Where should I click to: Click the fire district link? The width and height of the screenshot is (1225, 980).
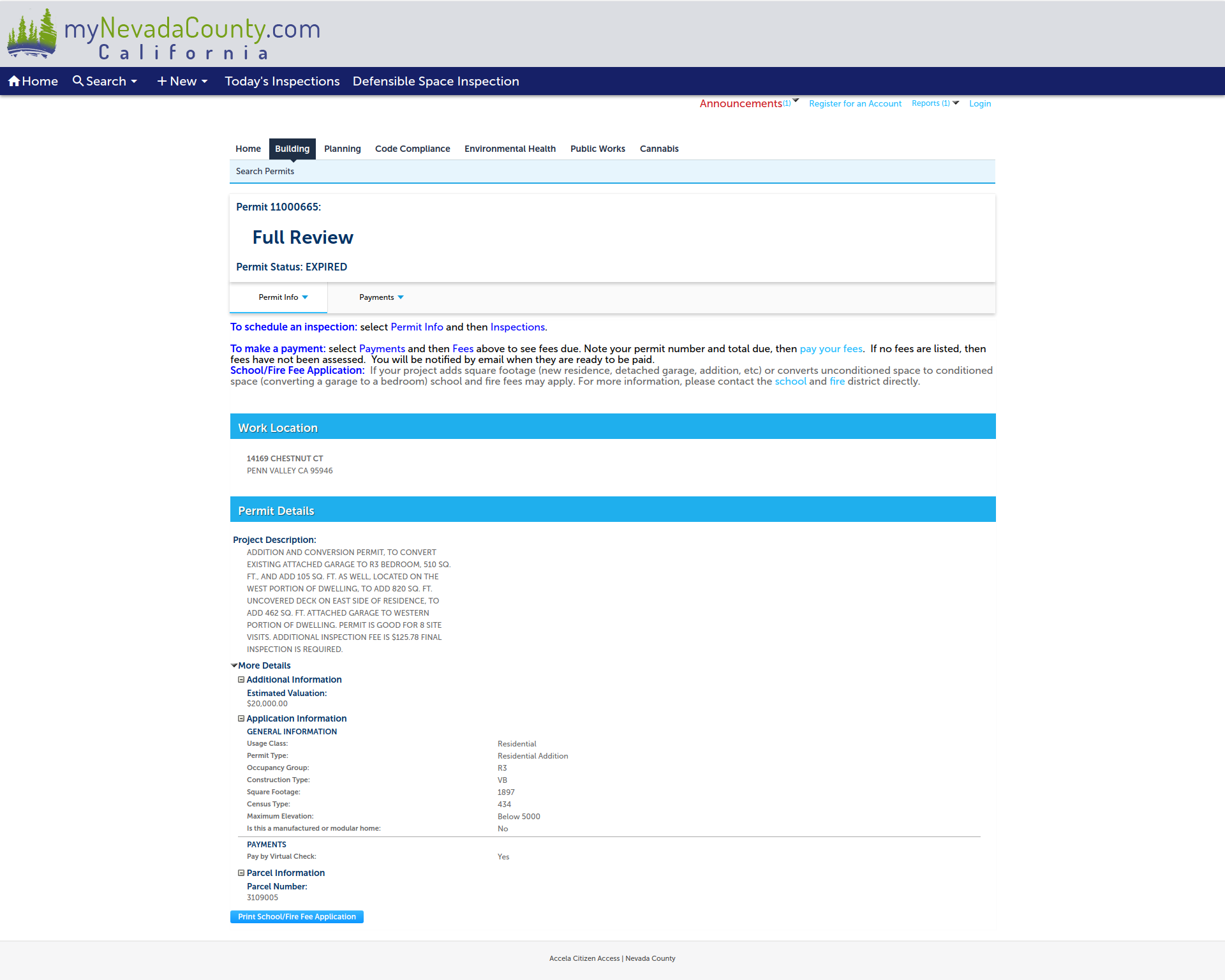point(837,381)
